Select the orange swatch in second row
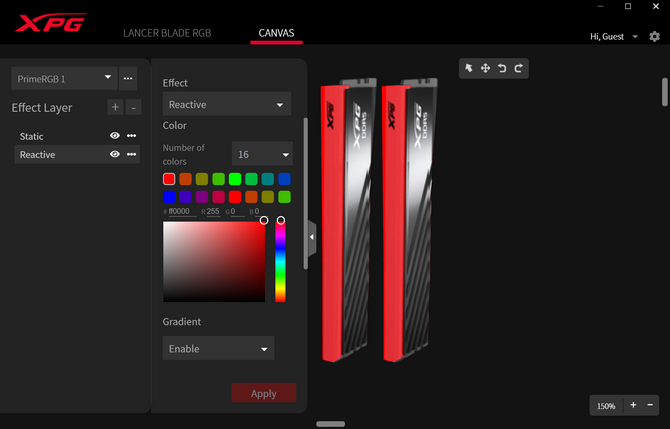This screenshot has height=429, width=670. [251, 197]
